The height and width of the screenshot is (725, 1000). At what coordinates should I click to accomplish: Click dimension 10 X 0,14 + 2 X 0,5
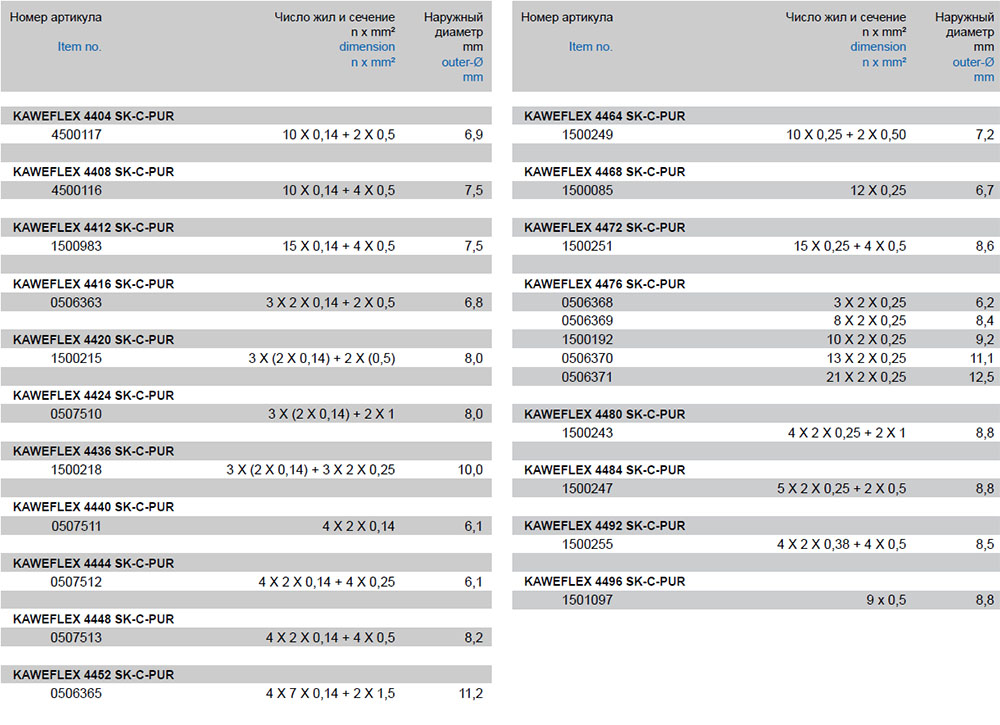339,135
